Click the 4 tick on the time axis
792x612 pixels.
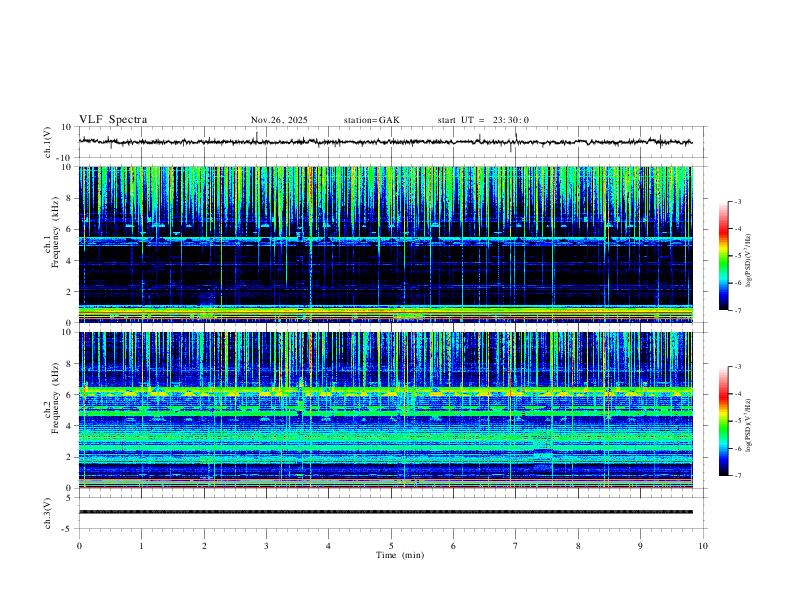(x=329, y=546)
